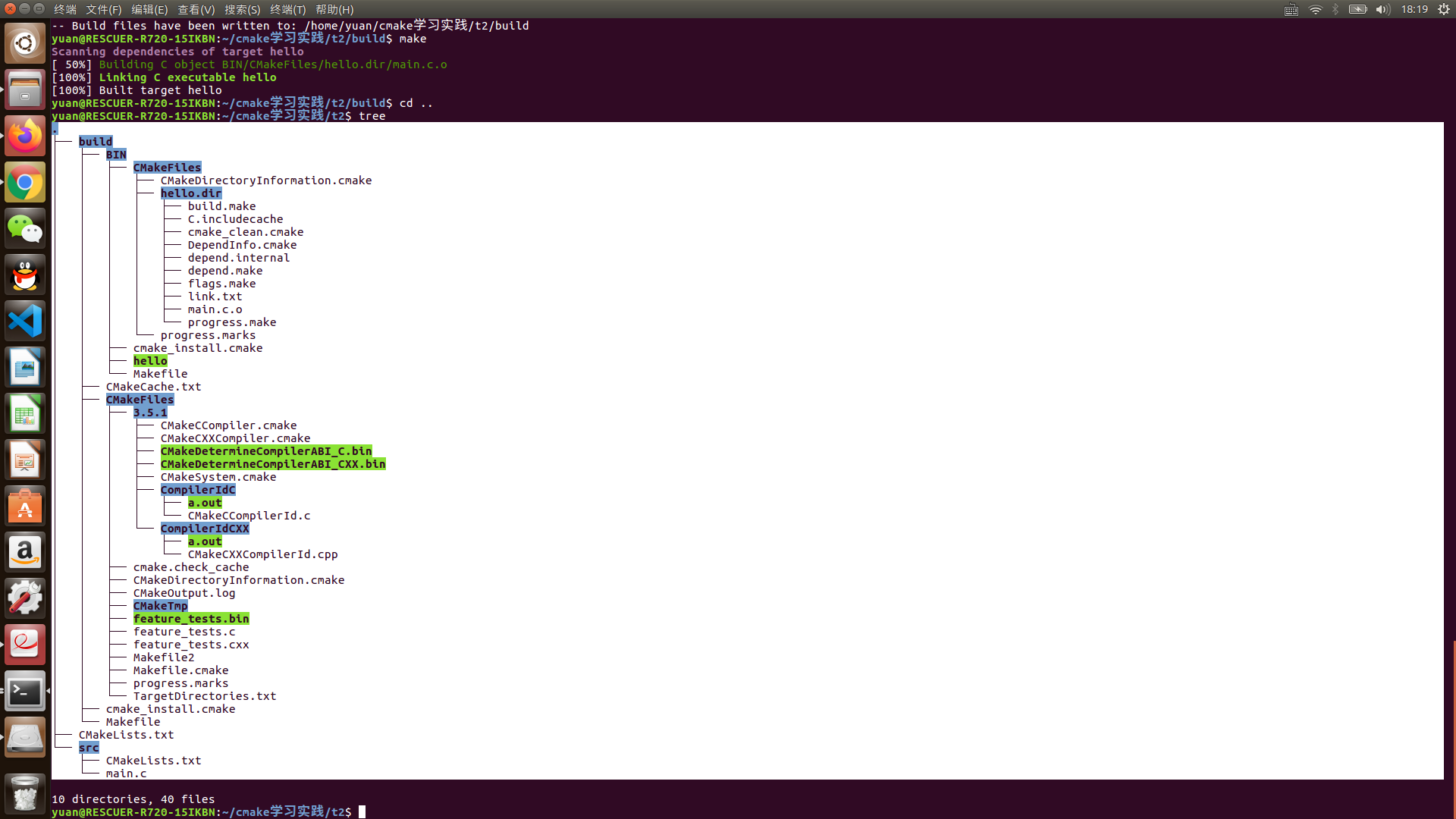1456x819 pixels.
Task: Click the QQ penguin icon
Action: tap(25, 275)
